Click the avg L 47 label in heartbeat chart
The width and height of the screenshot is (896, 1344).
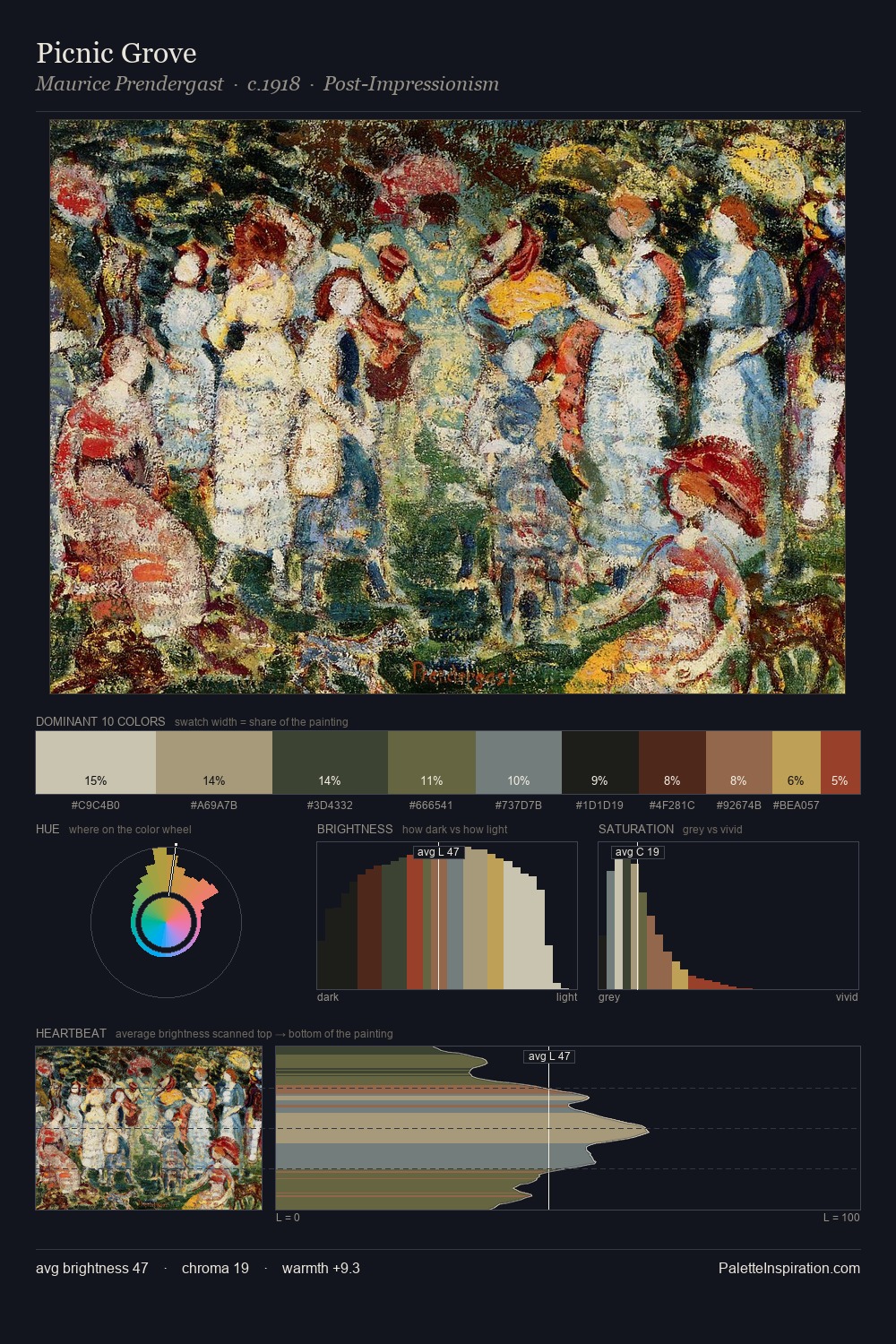coord(548,1056)
